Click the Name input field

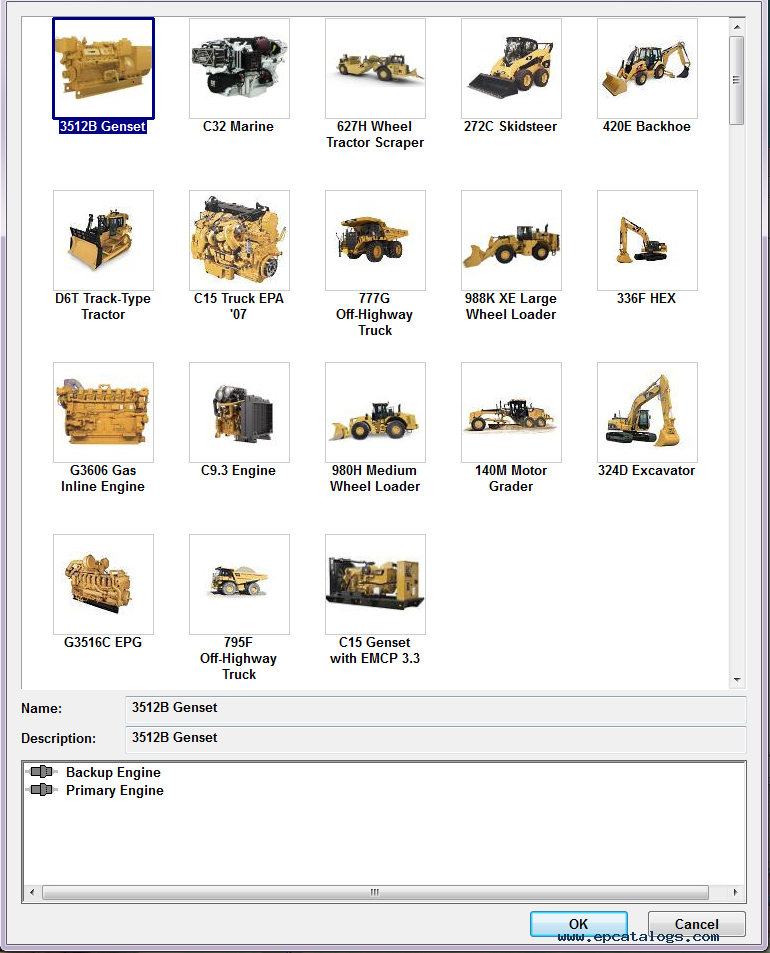pos(435,709)
